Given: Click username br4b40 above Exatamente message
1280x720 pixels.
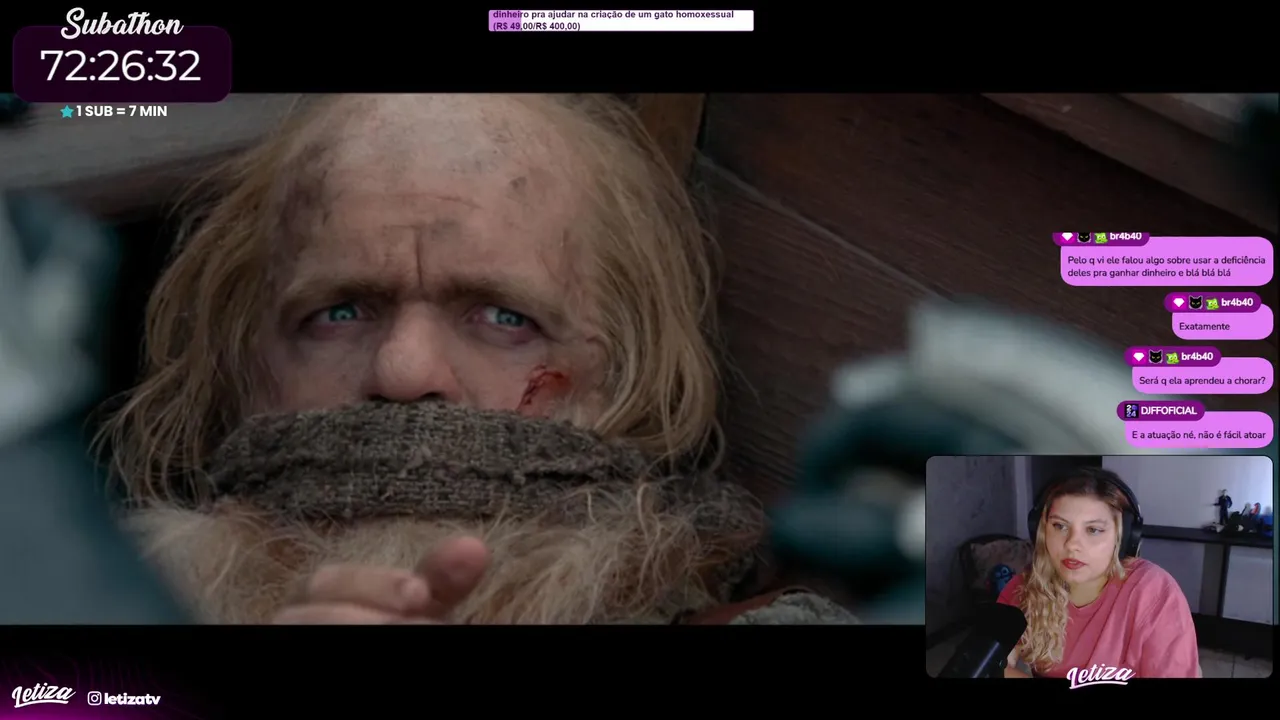Looking at the screenshot, I should coord(1237,303).
